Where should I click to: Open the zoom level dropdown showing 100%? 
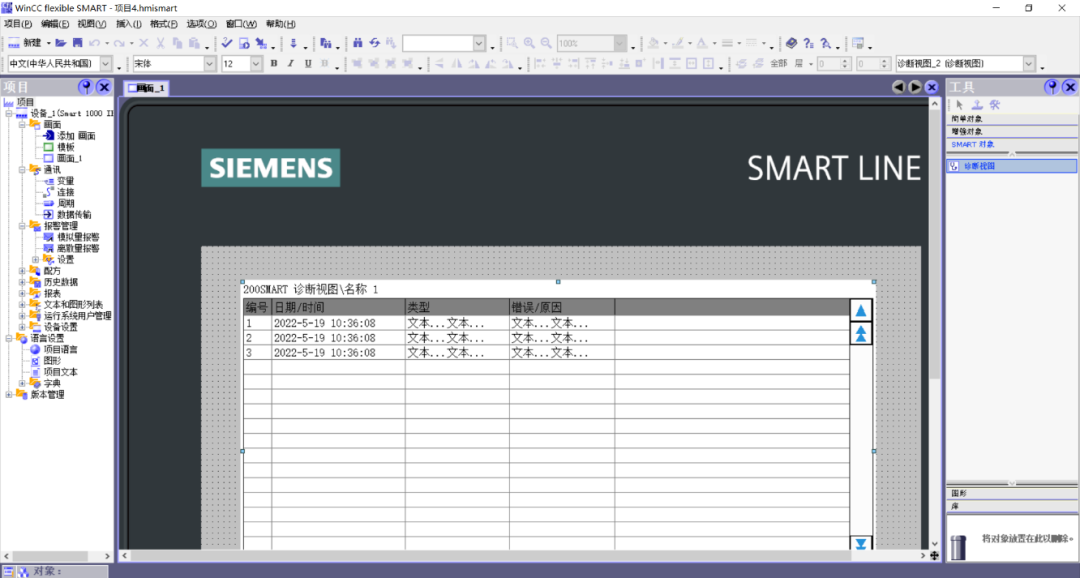[x=619, y=43]
